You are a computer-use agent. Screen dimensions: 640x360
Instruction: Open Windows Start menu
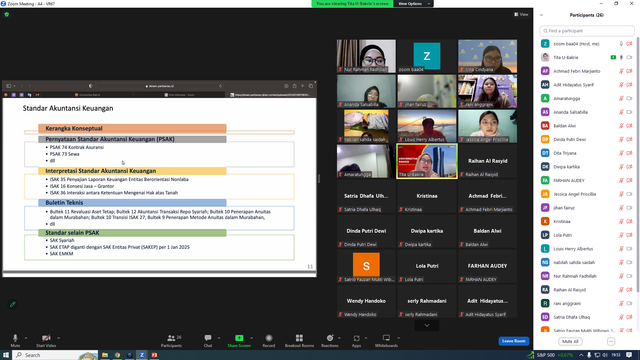(6, 355)
